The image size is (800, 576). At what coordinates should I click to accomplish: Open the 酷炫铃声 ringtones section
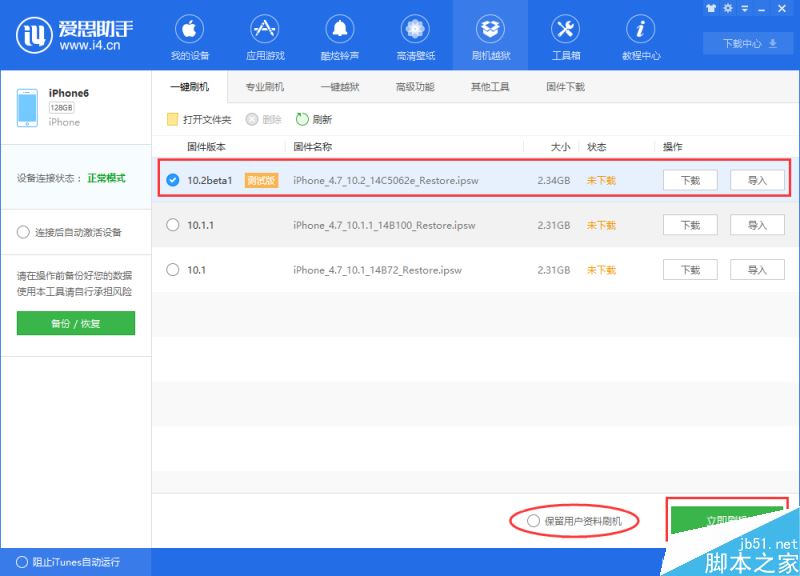[x=340, y=37]
